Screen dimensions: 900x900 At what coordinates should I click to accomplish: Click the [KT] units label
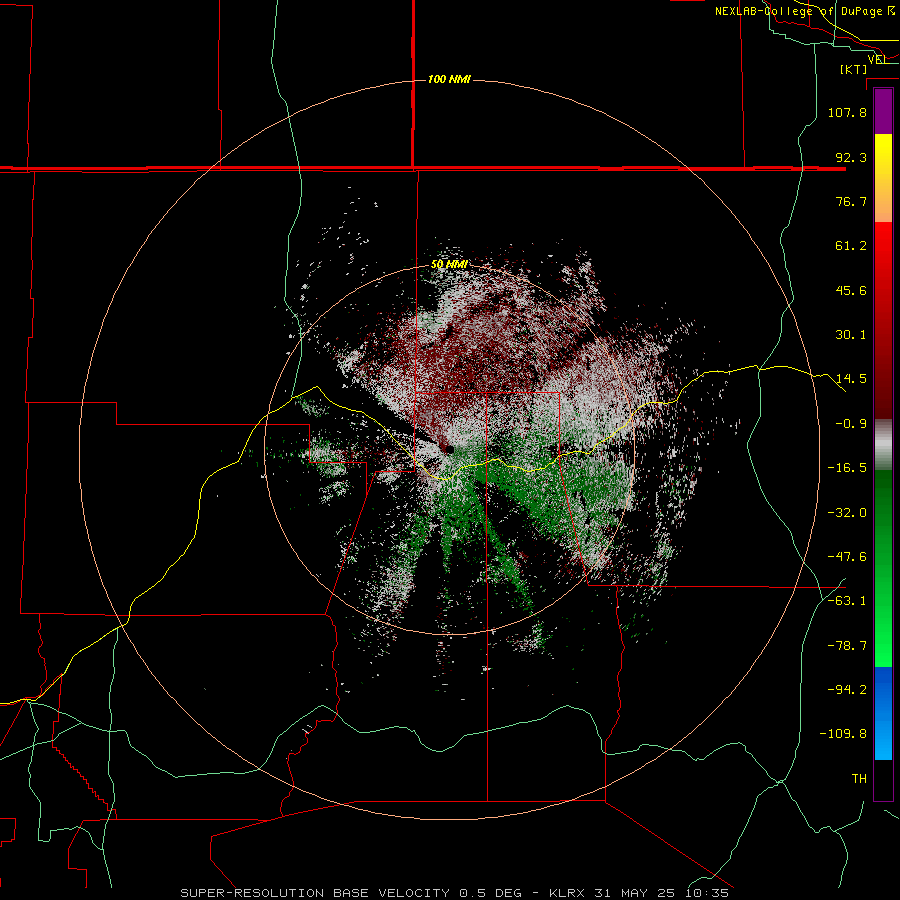tap(853, 69)
